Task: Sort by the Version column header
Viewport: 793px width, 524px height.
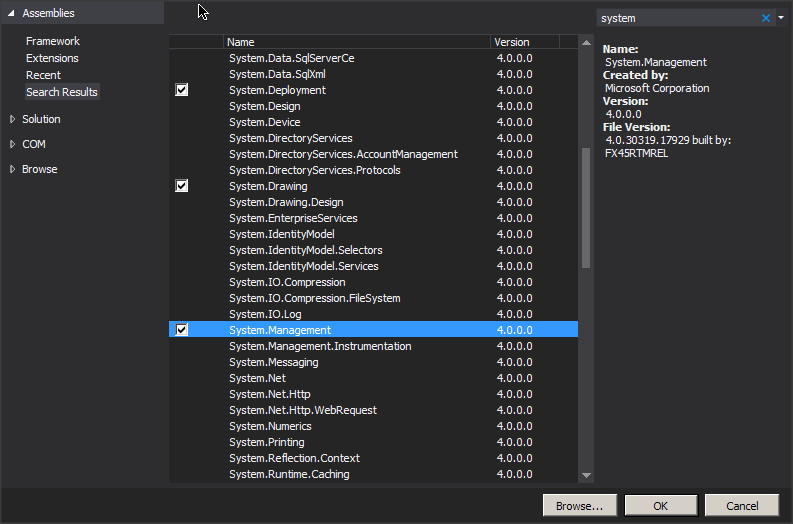Action: pyautogui.click(x=525, y=42)
